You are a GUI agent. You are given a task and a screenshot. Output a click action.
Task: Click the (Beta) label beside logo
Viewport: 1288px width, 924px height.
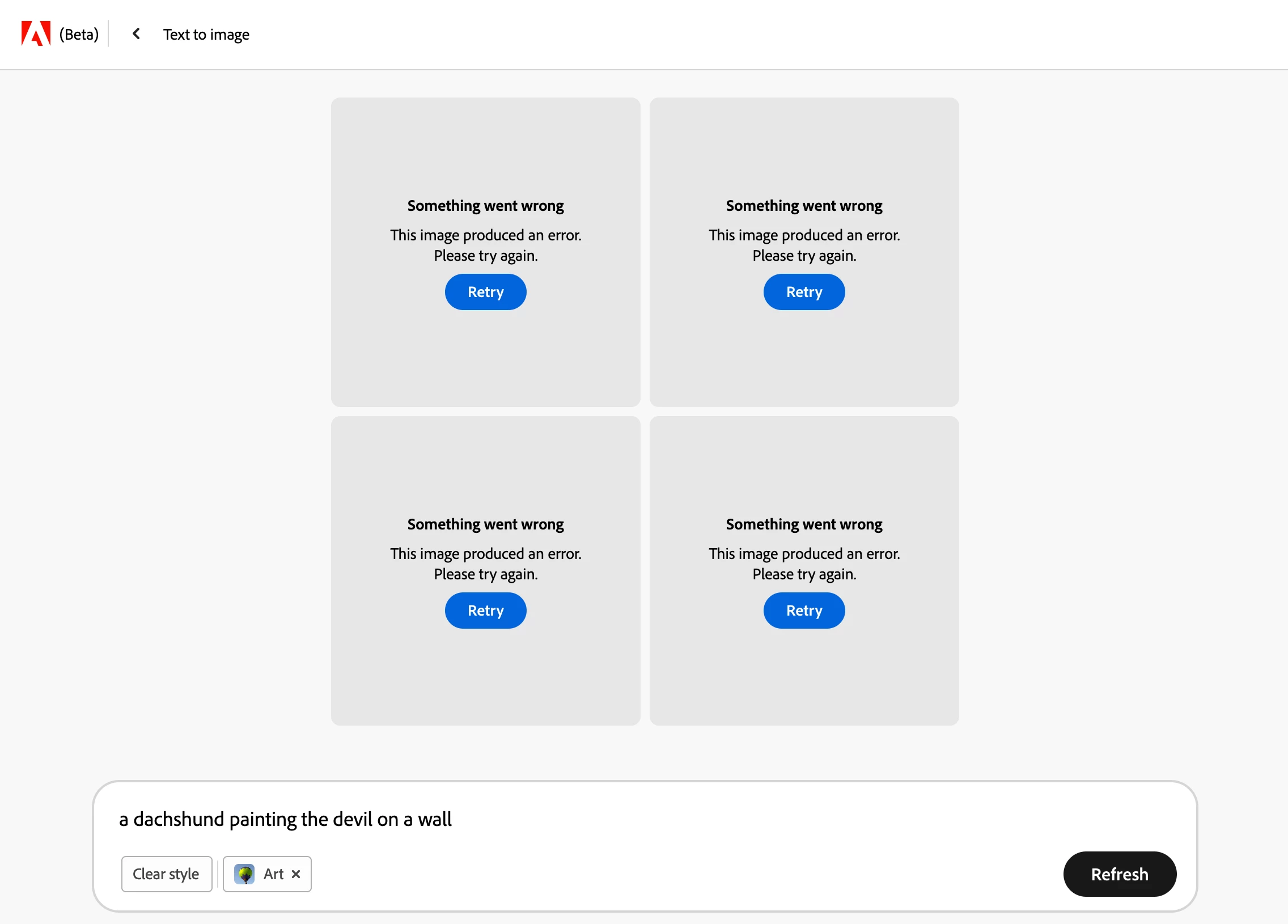click(79, 35)
